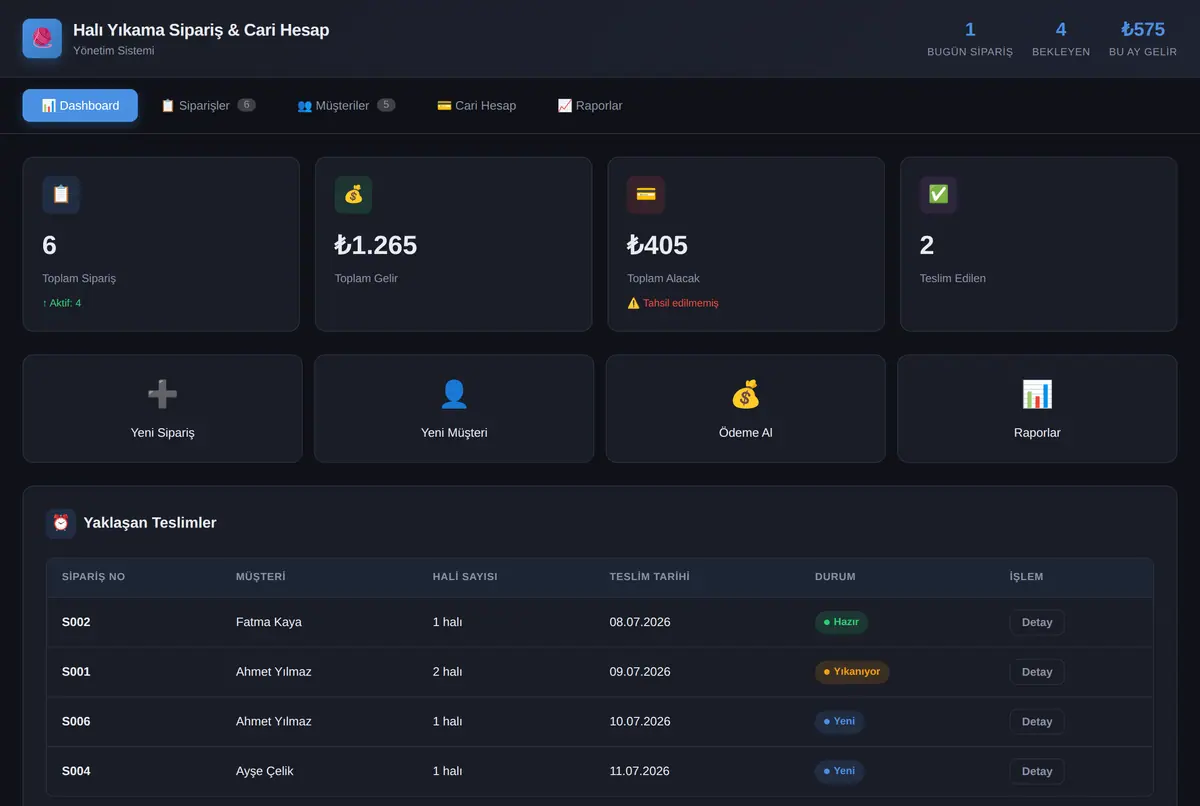Click the Bu Ay Gelir header stat
1200x806 pixels.
1143,39
